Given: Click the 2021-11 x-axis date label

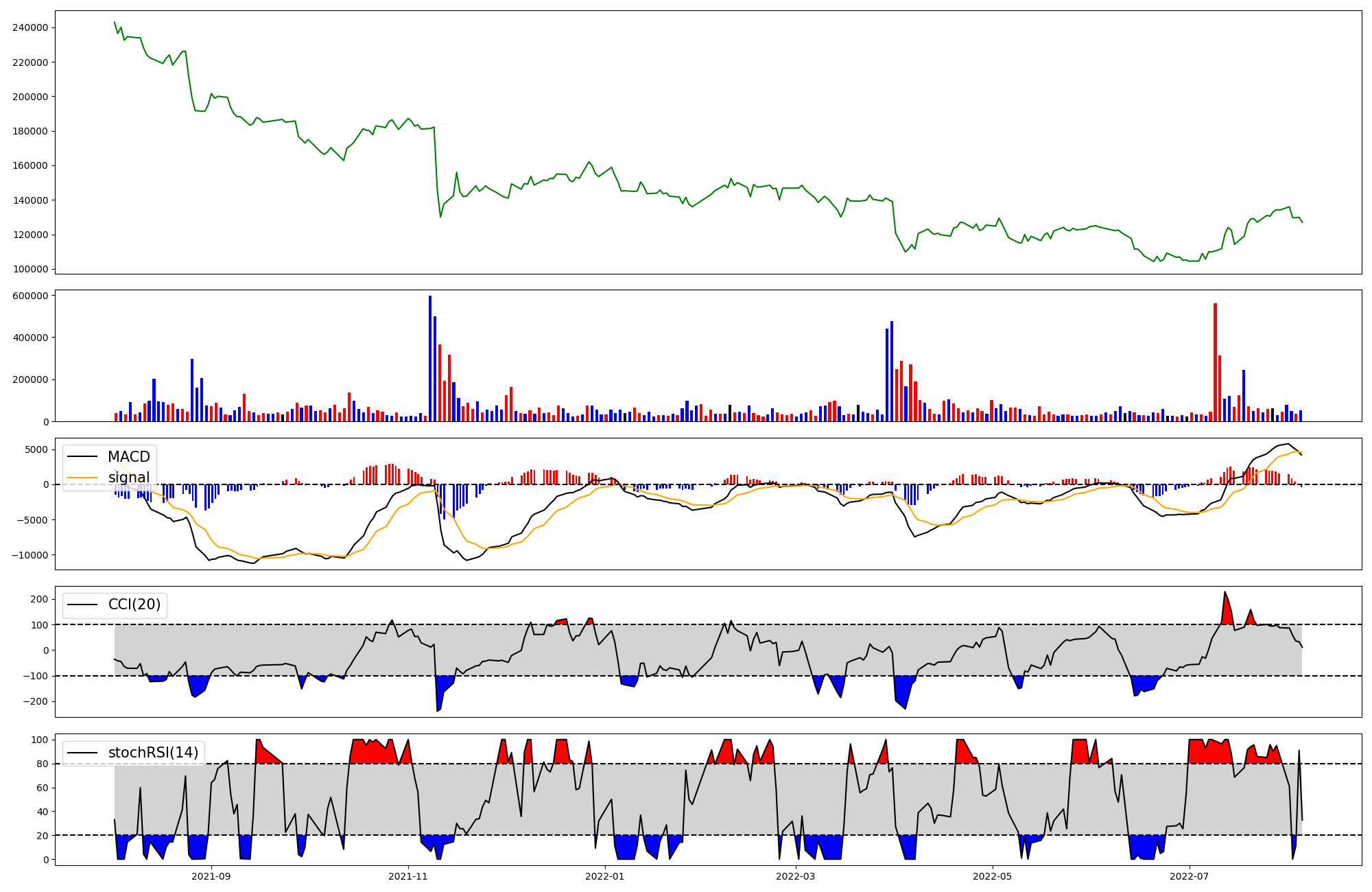Looking at the screenshot, I should pyautogui.click(x=408, y=876).
